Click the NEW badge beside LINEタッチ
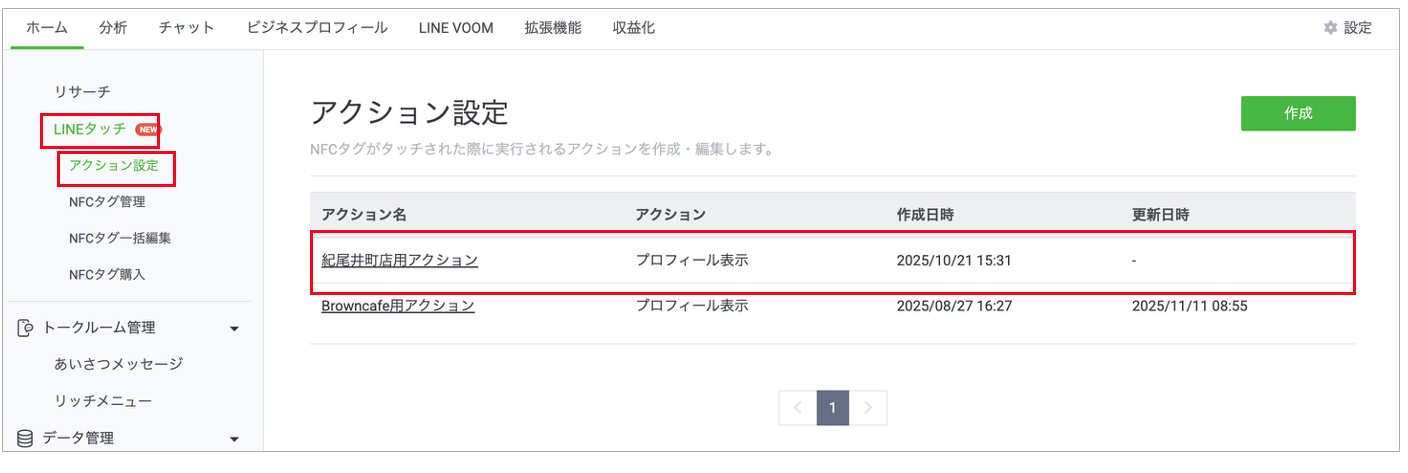This screenshot has width=1408, height=473. pyautogui.click(x=148, y=129)
